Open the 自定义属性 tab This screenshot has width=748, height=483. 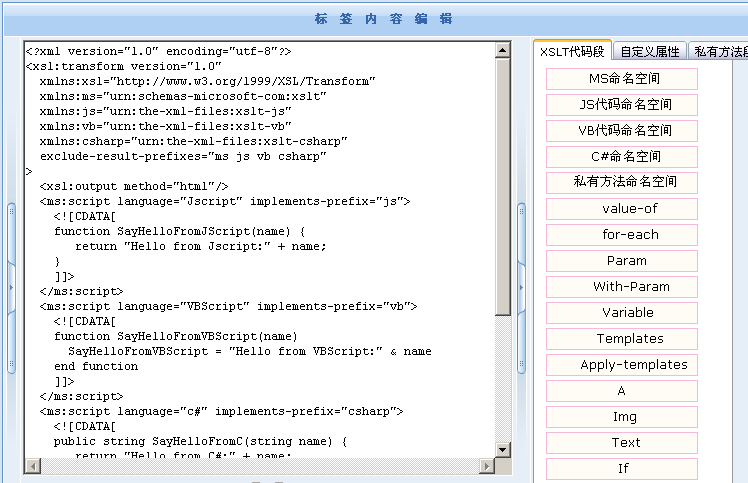click(x=649, y=52)
